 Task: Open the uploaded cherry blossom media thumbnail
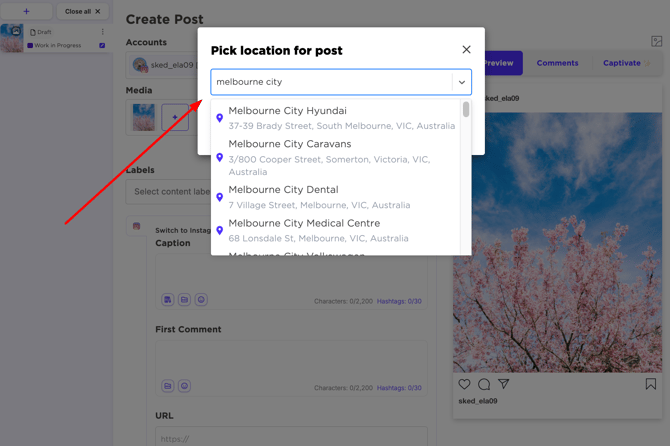tap(144, 118)
